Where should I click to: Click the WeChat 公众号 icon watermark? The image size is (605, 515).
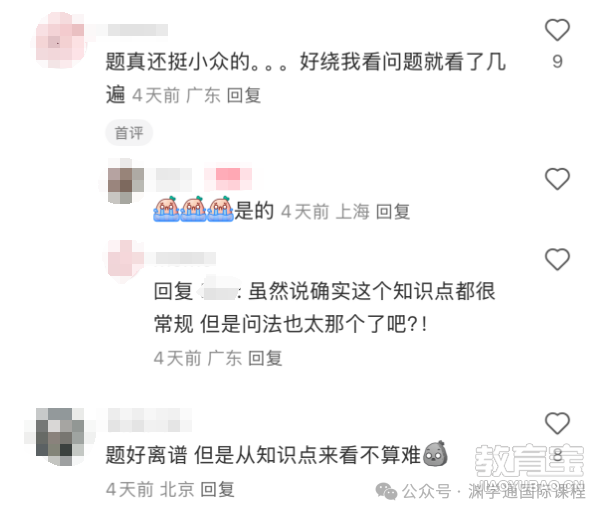pyautogui.click(x=386, y=491)
